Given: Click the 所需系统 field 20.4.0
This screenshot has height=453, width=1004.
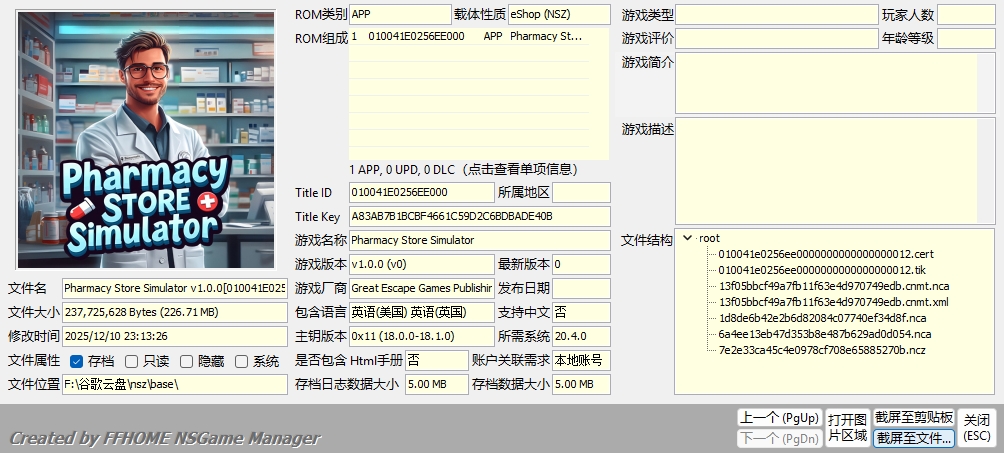Looking at the screenshot, I should pyautogui.click(x=581, y=336).
